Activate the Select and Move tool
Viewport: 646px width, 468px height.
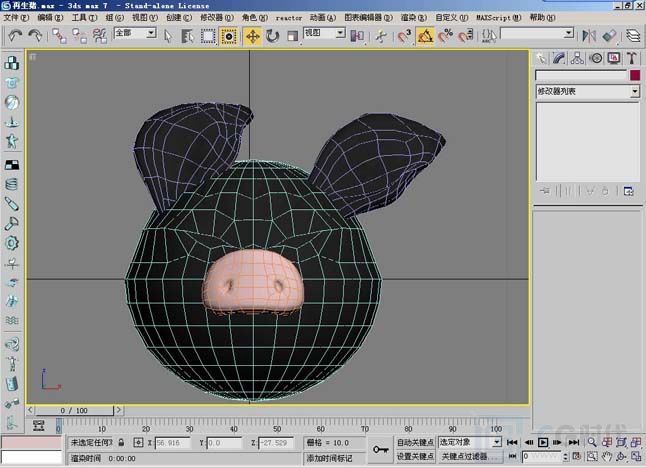(253, 36)
